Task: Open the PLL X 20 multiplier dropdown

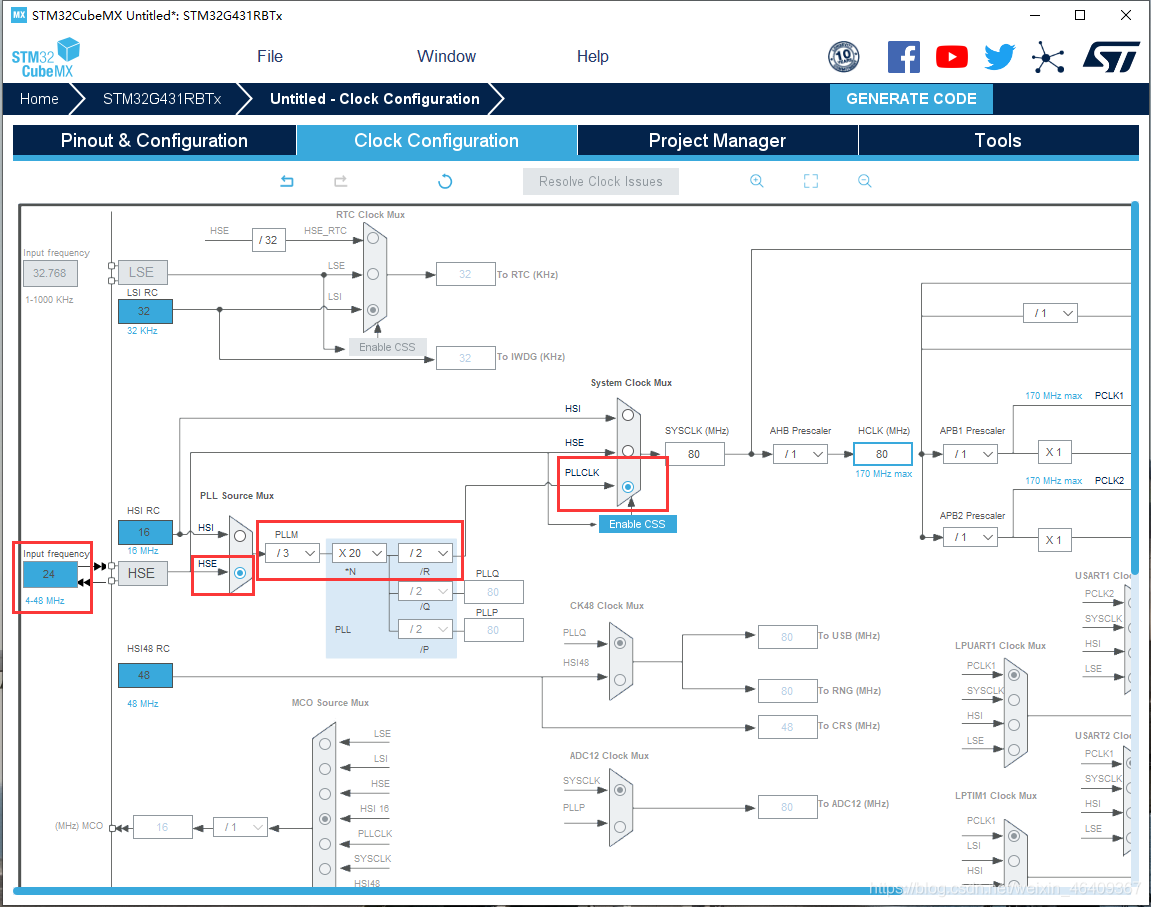Action: [360, 553]
